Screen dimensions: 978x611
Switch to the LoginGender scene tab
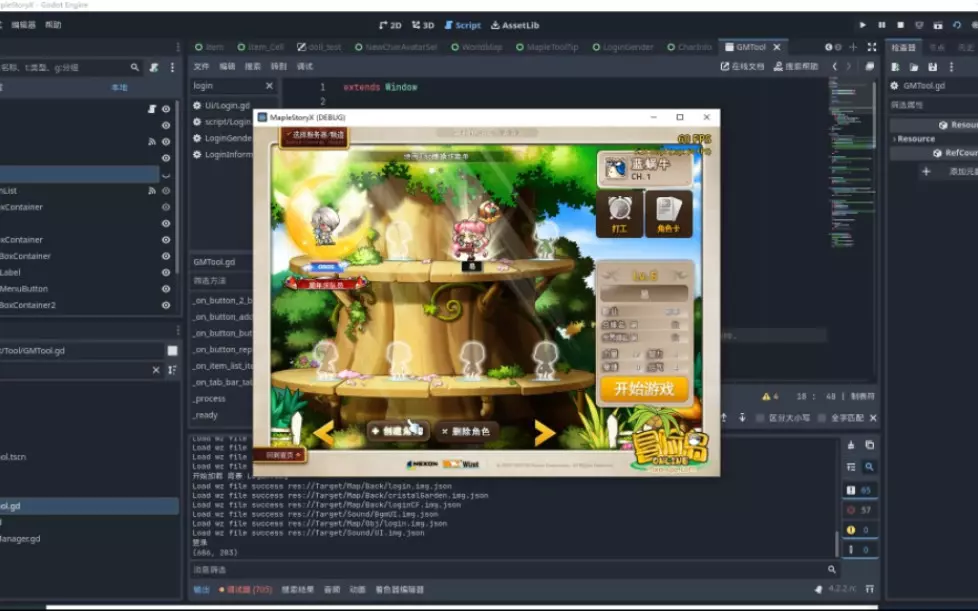point(622,47)
